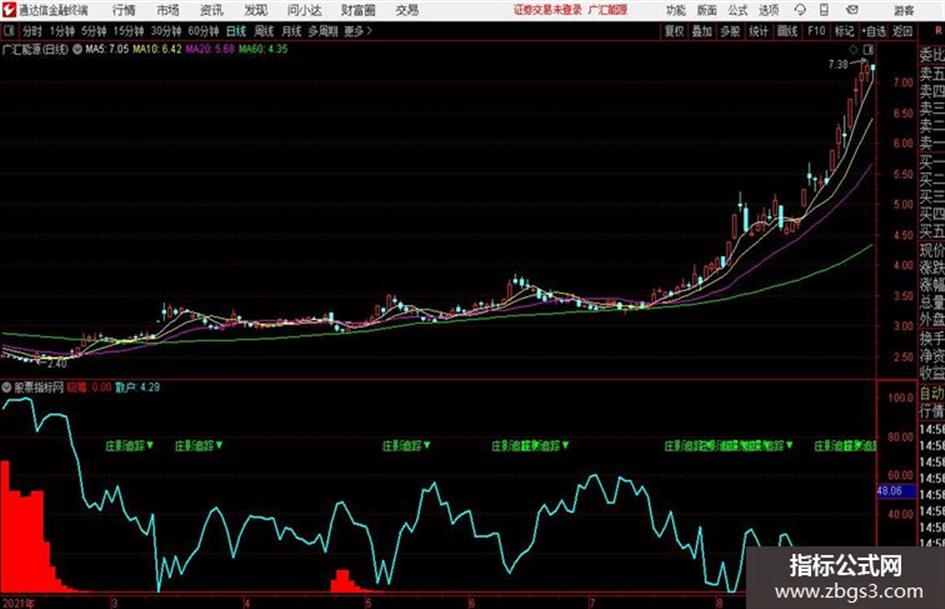Switch to the 30分钟 period tab

tap(166, 31)
